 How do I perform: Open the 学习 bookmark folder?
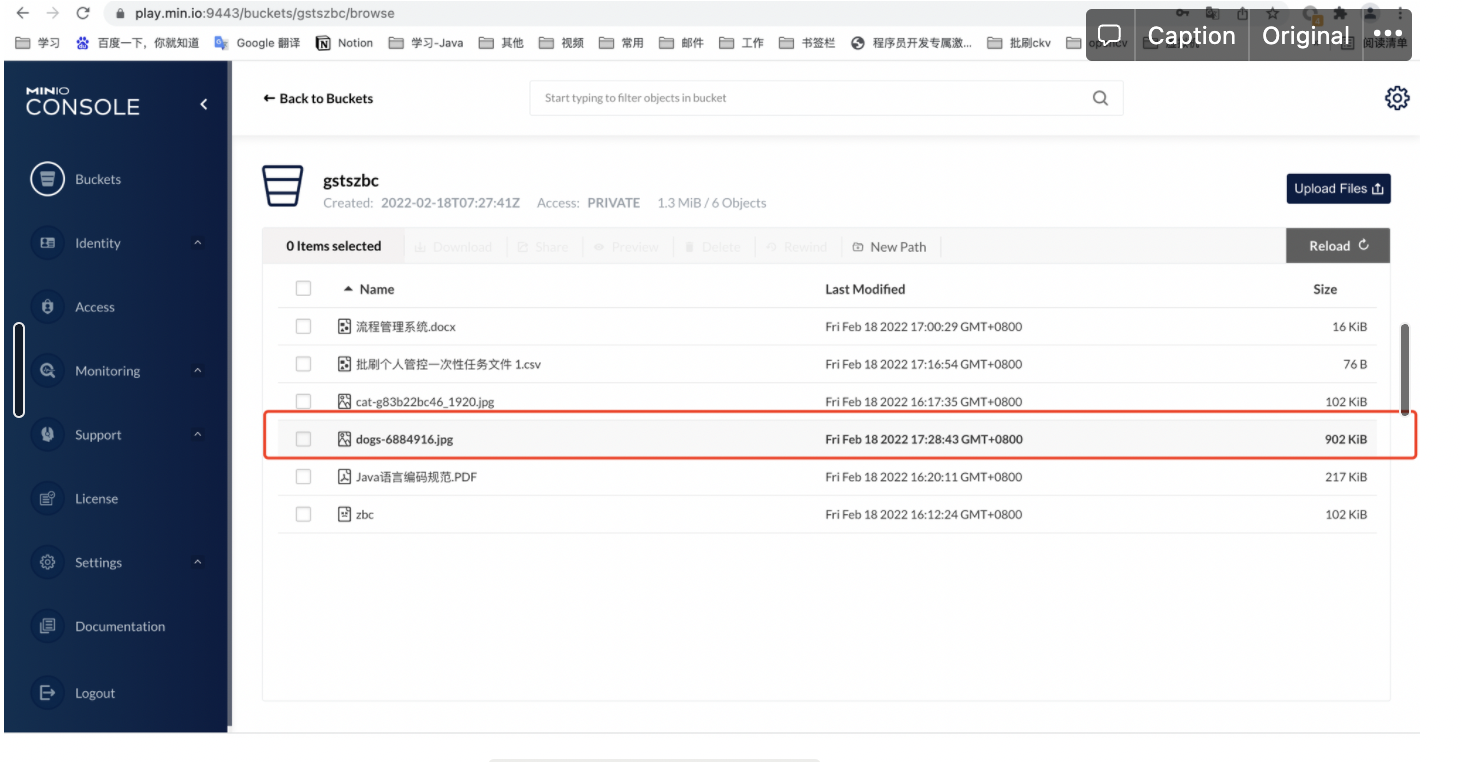[x=39, y=43]
